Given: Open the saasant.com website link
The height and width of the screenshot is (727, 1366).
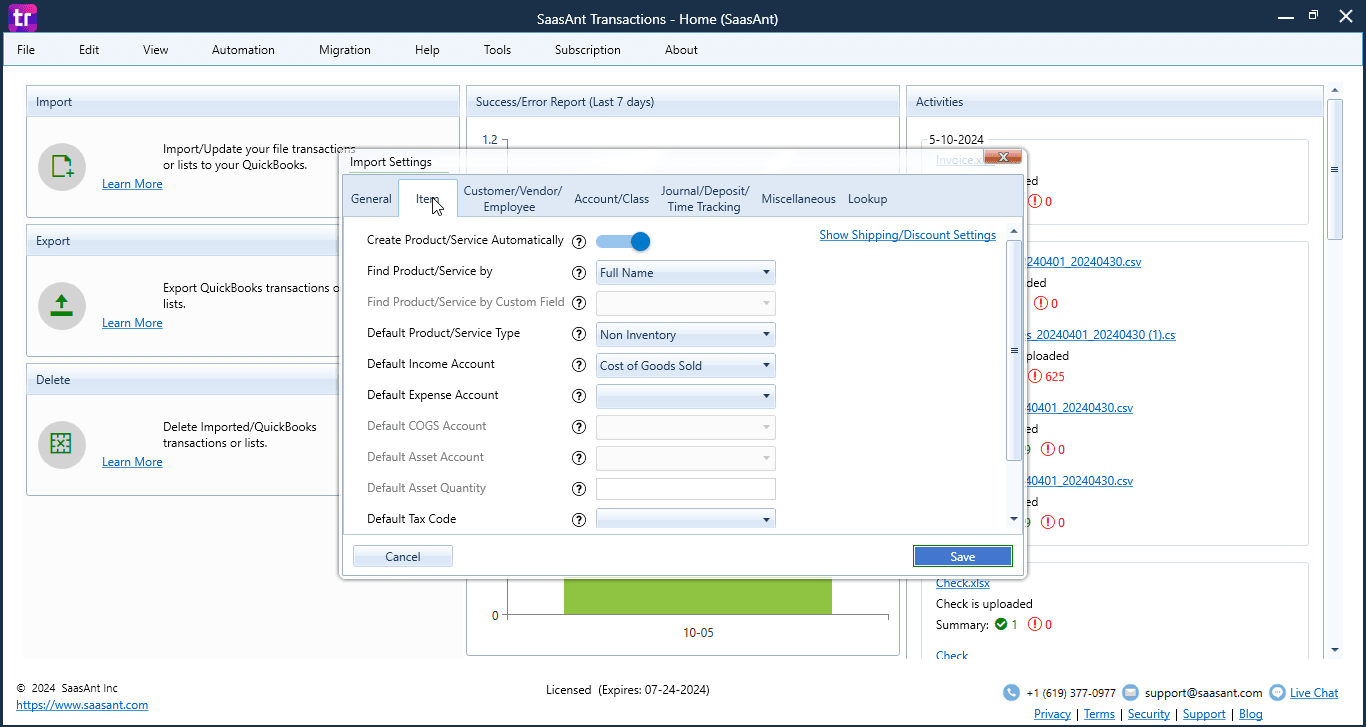Looking at the screenshot, I should [x=82, y=705].
